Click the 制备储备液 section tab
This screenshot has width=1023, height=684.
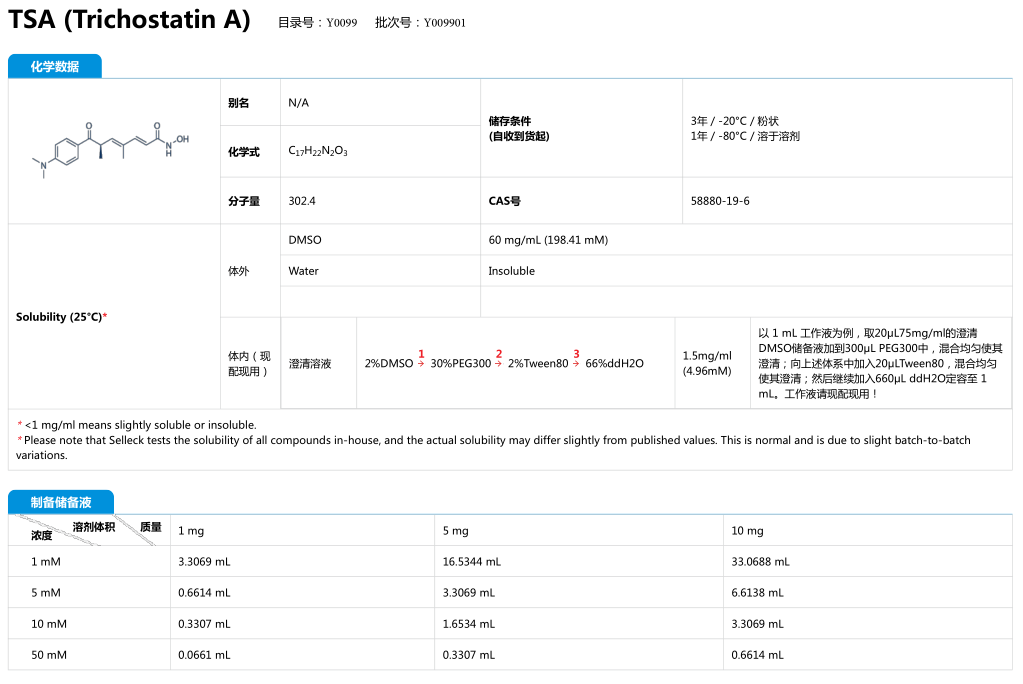(61, 502)
